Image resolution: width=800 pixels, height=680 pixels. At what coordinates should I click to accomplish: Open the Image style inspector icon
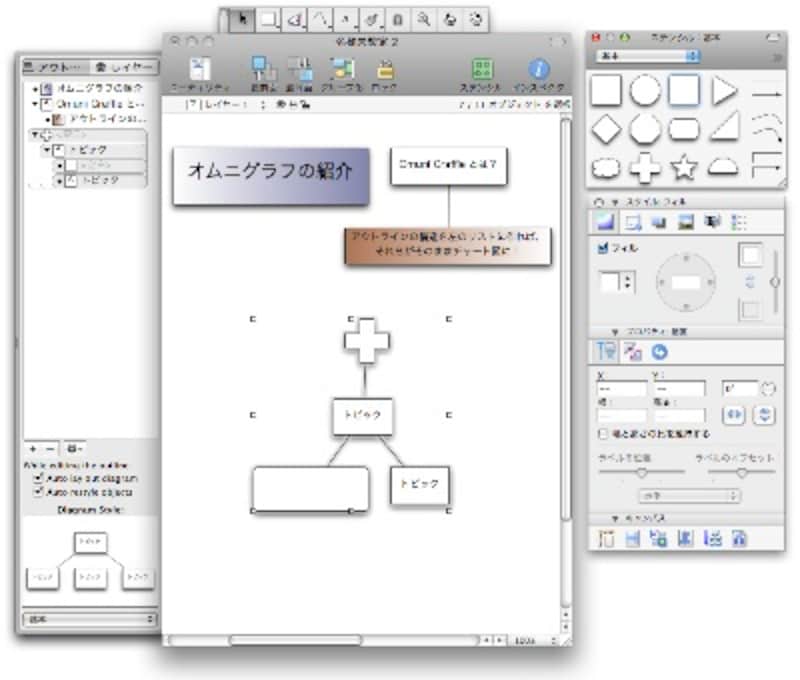click(x=685, y=222)
